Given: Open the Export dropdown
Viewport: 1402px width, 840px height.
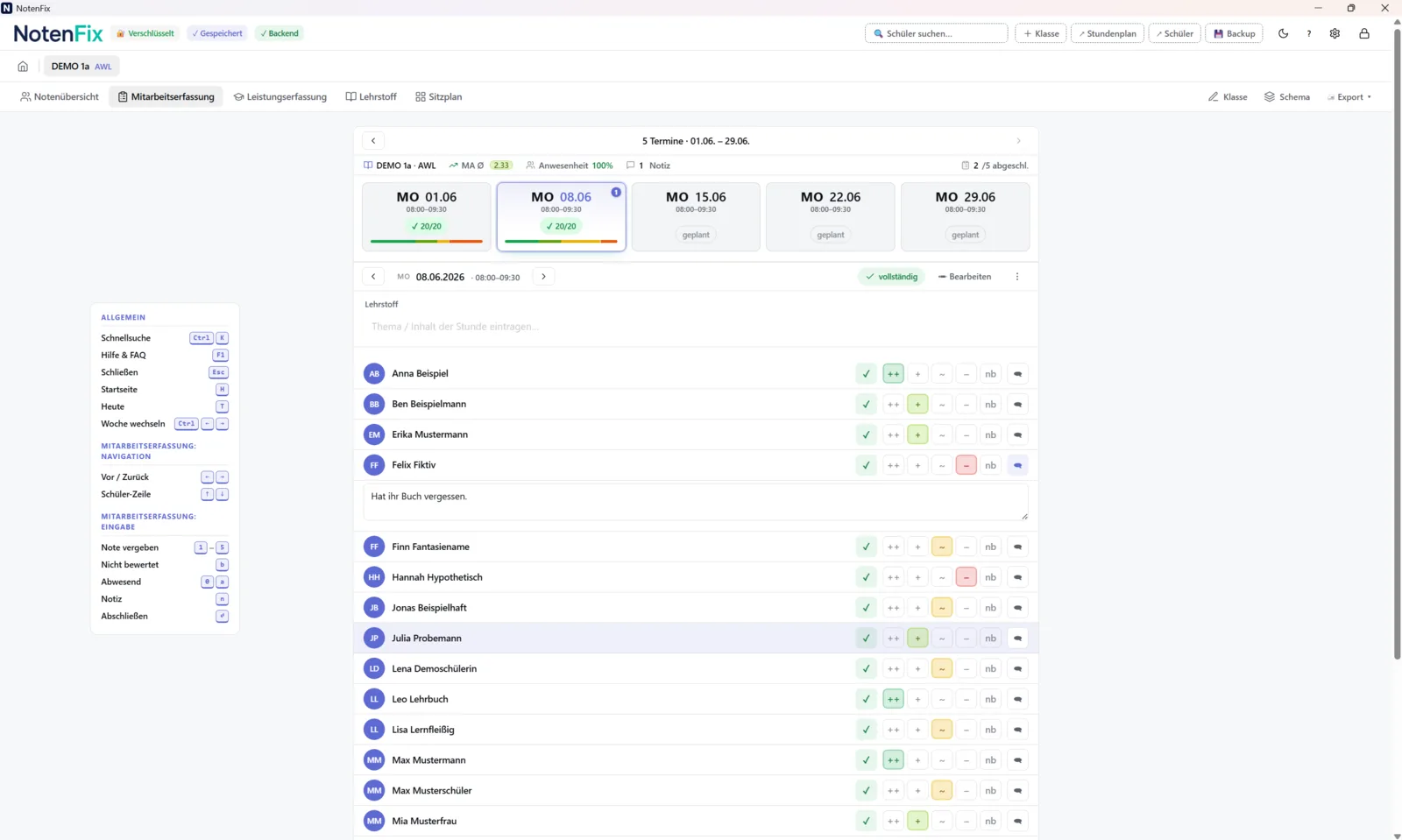Looking at the screenshot, I should [x=1349, y=97].
